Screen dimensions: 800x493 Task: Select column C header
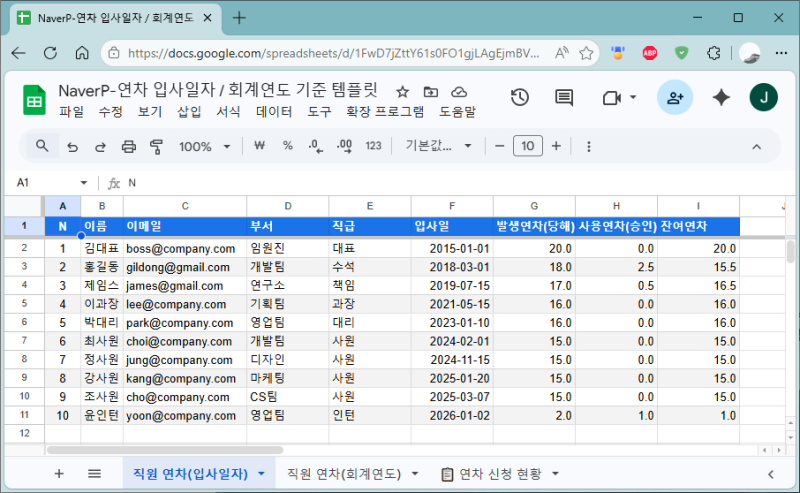click(x=185, y=206)
